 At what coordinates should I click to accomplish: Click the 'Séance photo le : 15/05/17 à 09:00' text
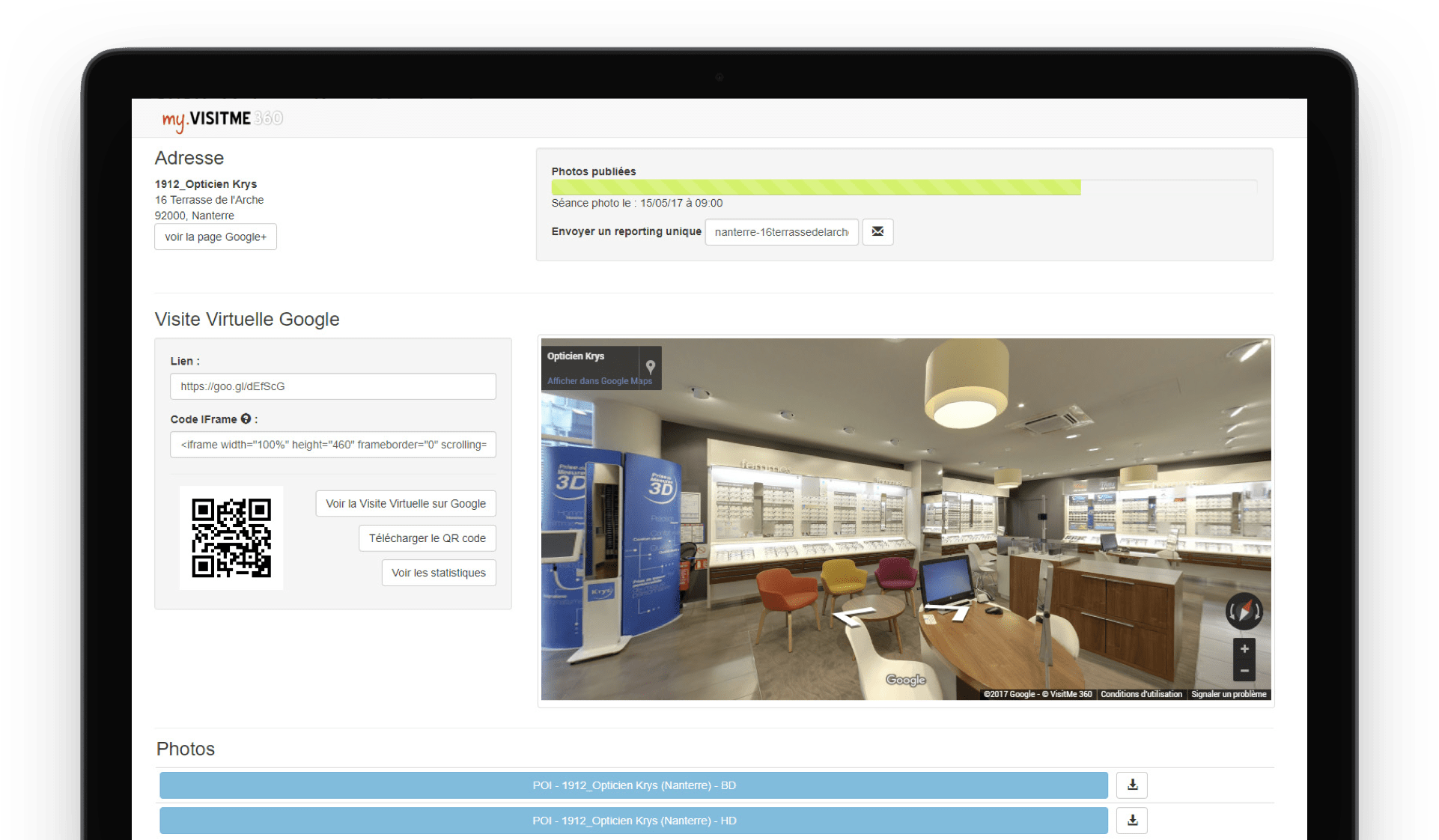[x=637, y=203]
